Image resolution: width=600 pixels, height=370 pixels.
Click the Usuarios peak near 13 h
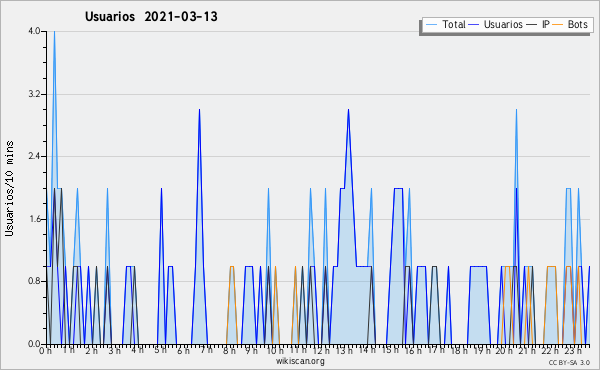click(348, 110)
